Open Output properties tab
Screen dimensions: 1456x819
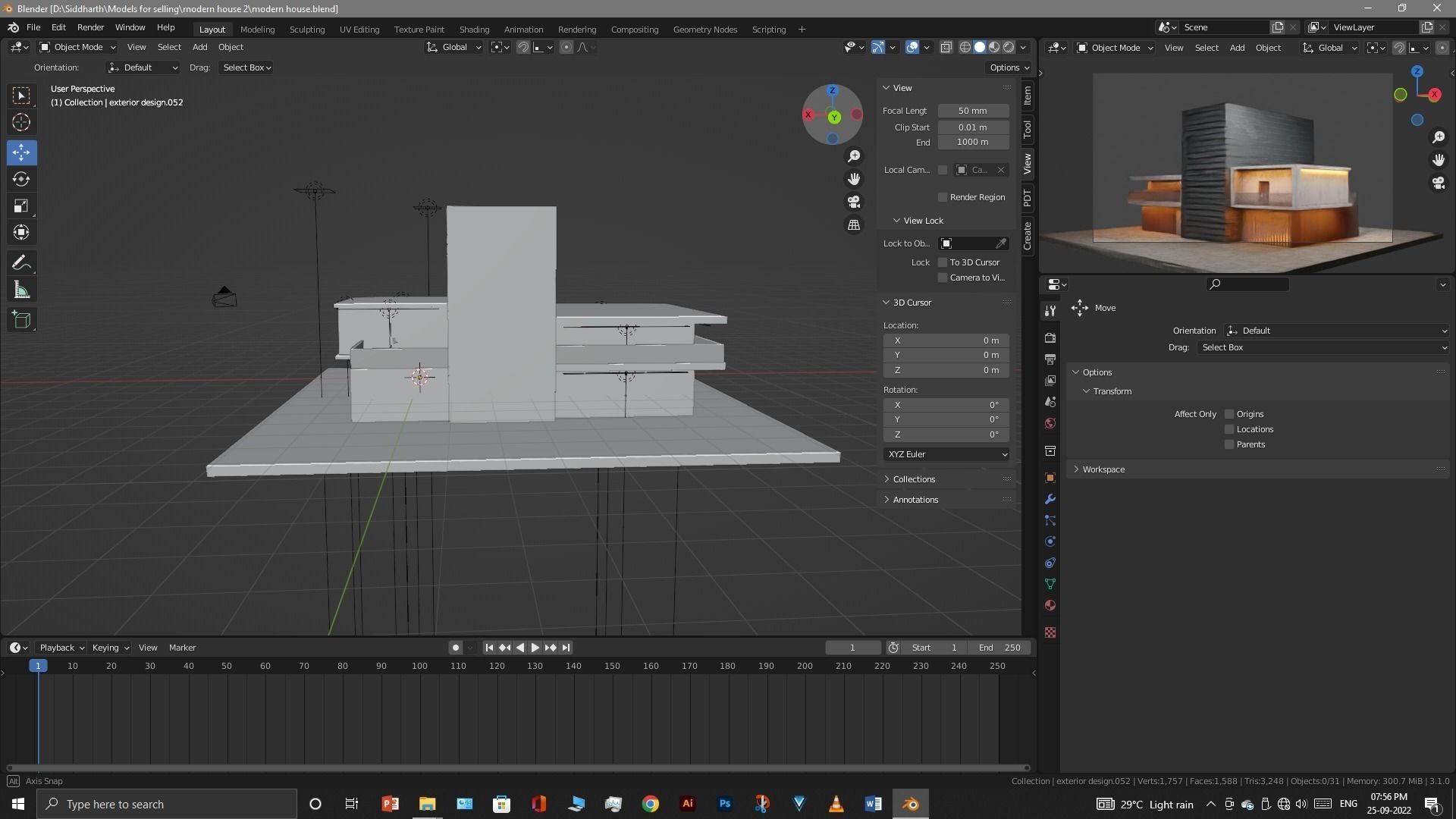[x=1050, y=359]
